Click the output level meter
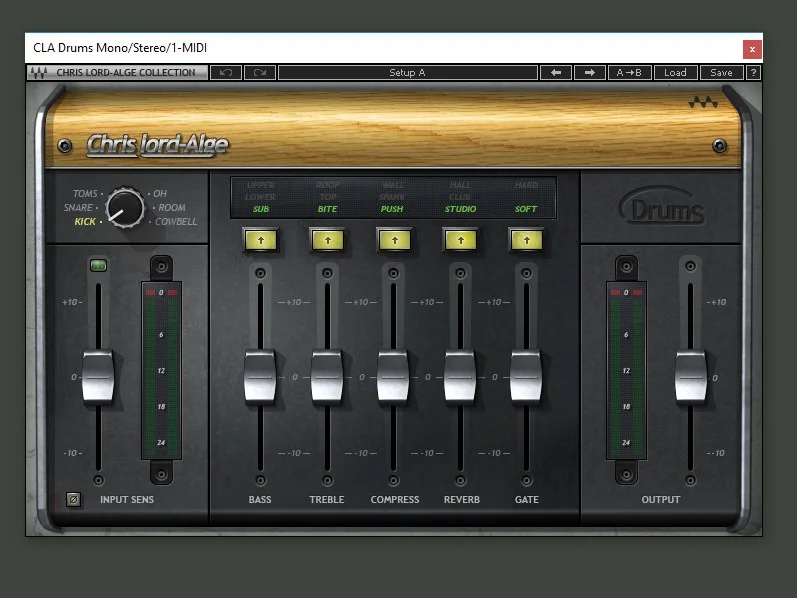The image size is (797, 598). pos(626,370)
